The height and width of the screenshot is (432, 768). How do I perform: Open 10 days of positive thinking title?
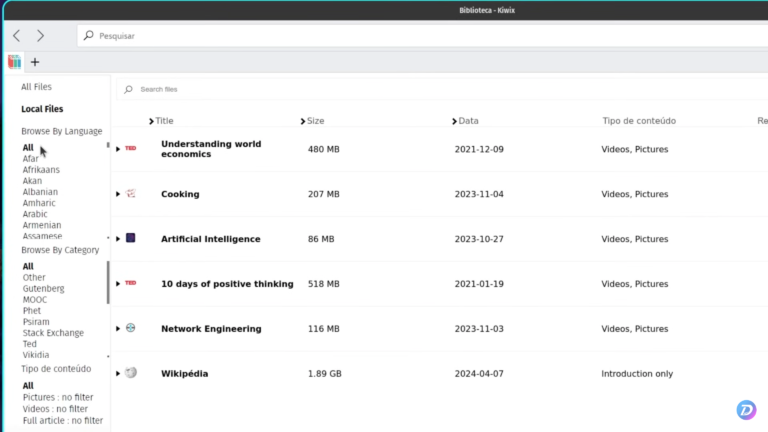[x=227, y=284]
